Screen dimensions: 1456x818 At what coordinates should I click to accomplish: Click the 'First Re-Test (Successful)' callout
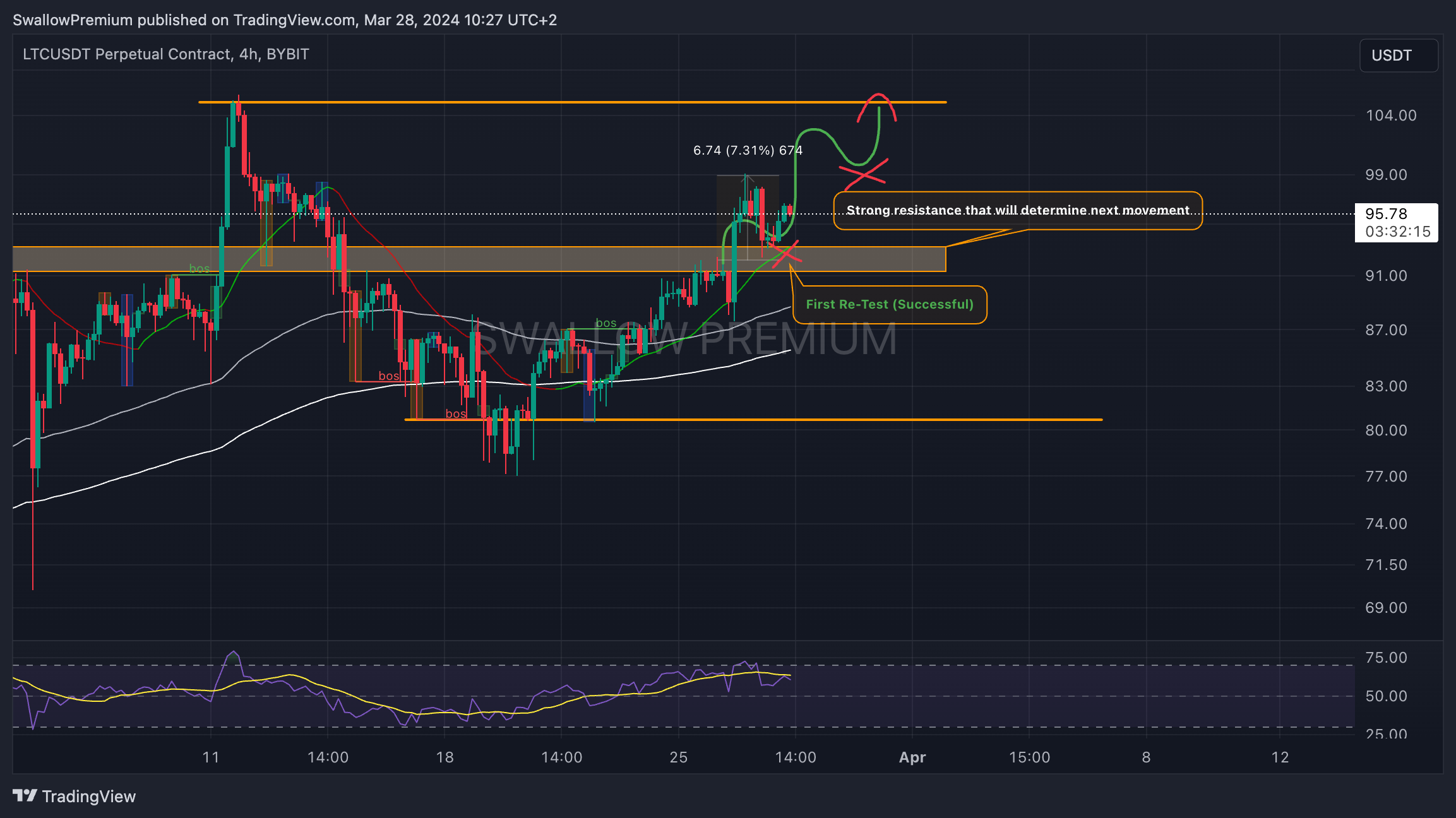click(x=890, y=305)
